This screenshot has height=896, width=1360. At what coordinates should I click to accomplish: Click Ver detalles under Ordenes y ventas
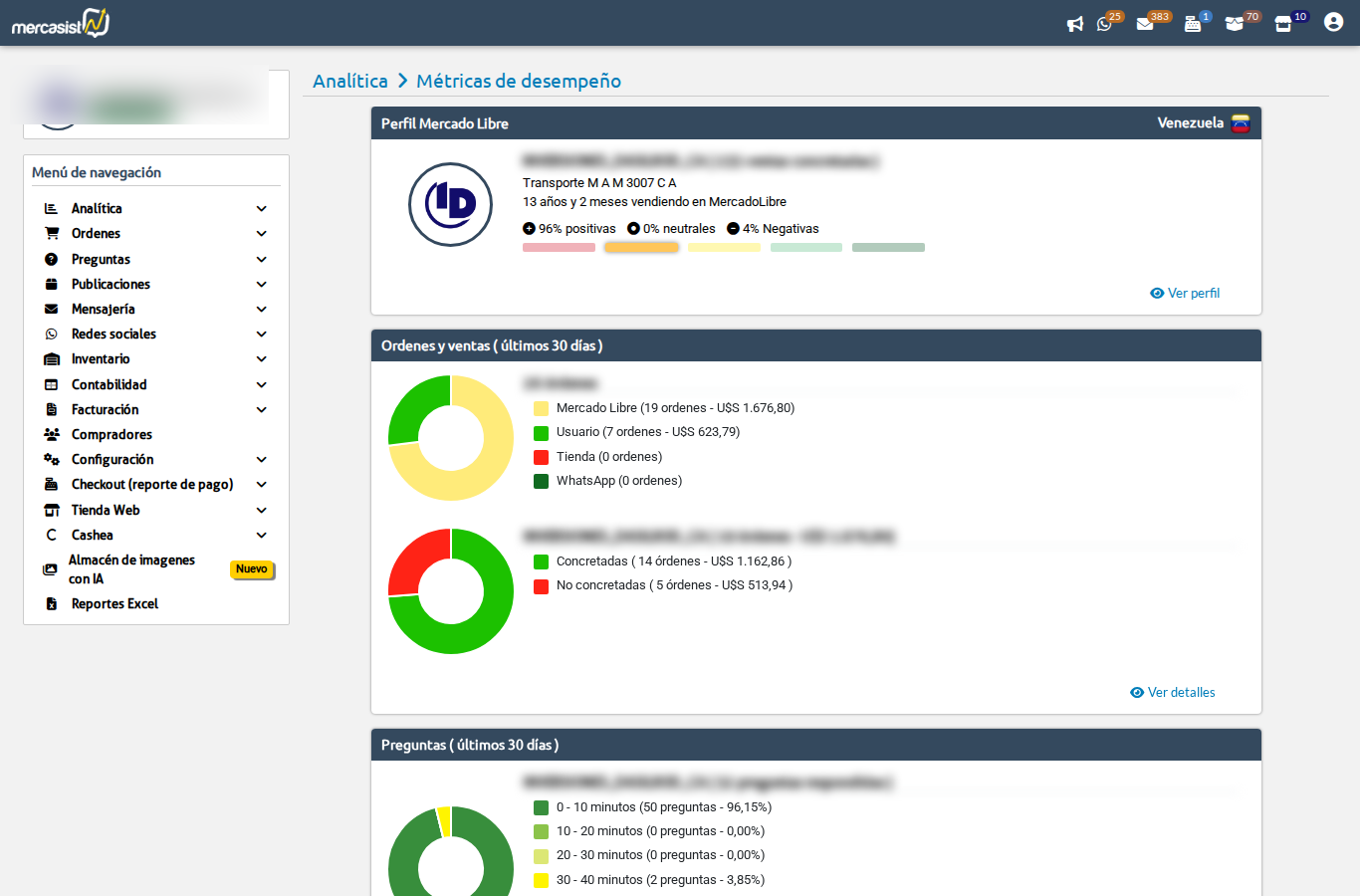point(1172,692)
